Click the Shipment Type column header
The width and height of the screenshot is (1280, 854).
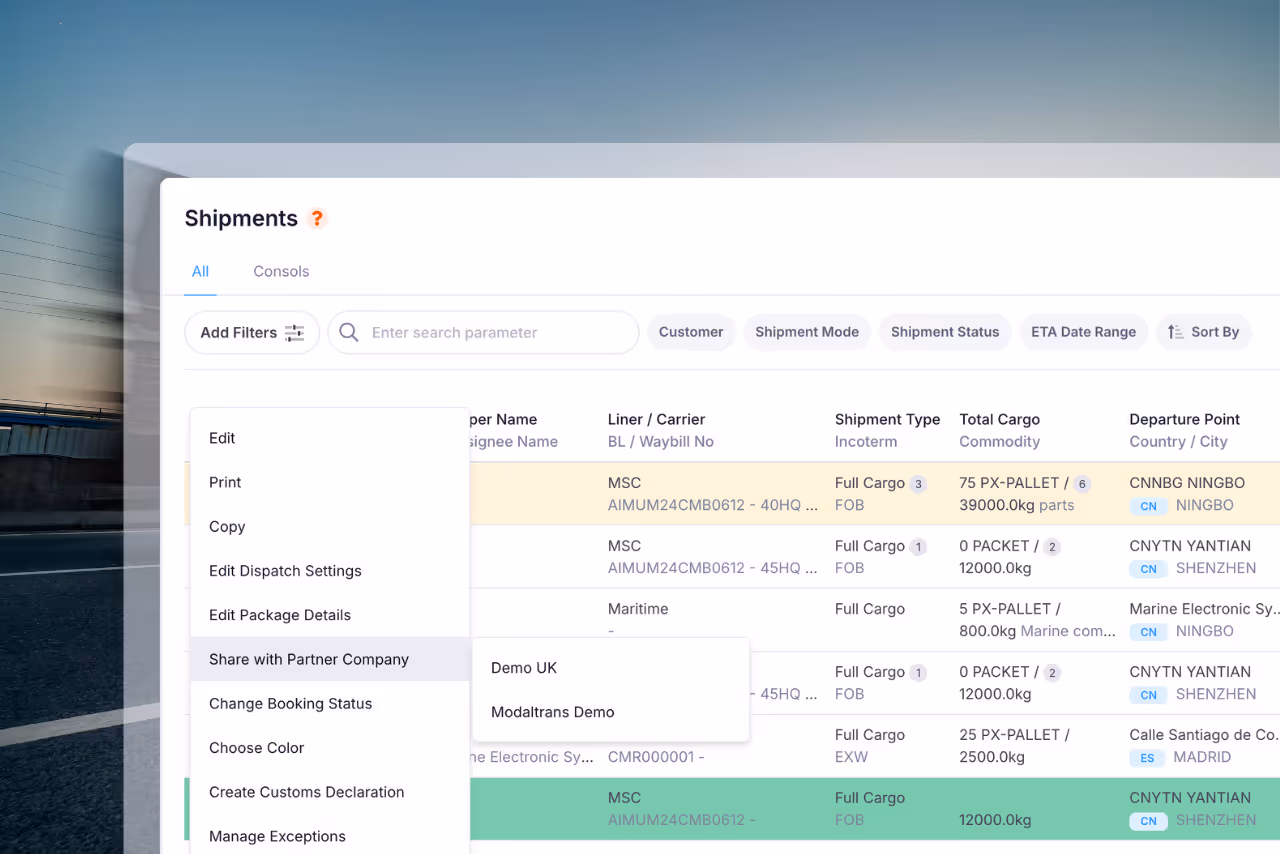coord(887,419)
